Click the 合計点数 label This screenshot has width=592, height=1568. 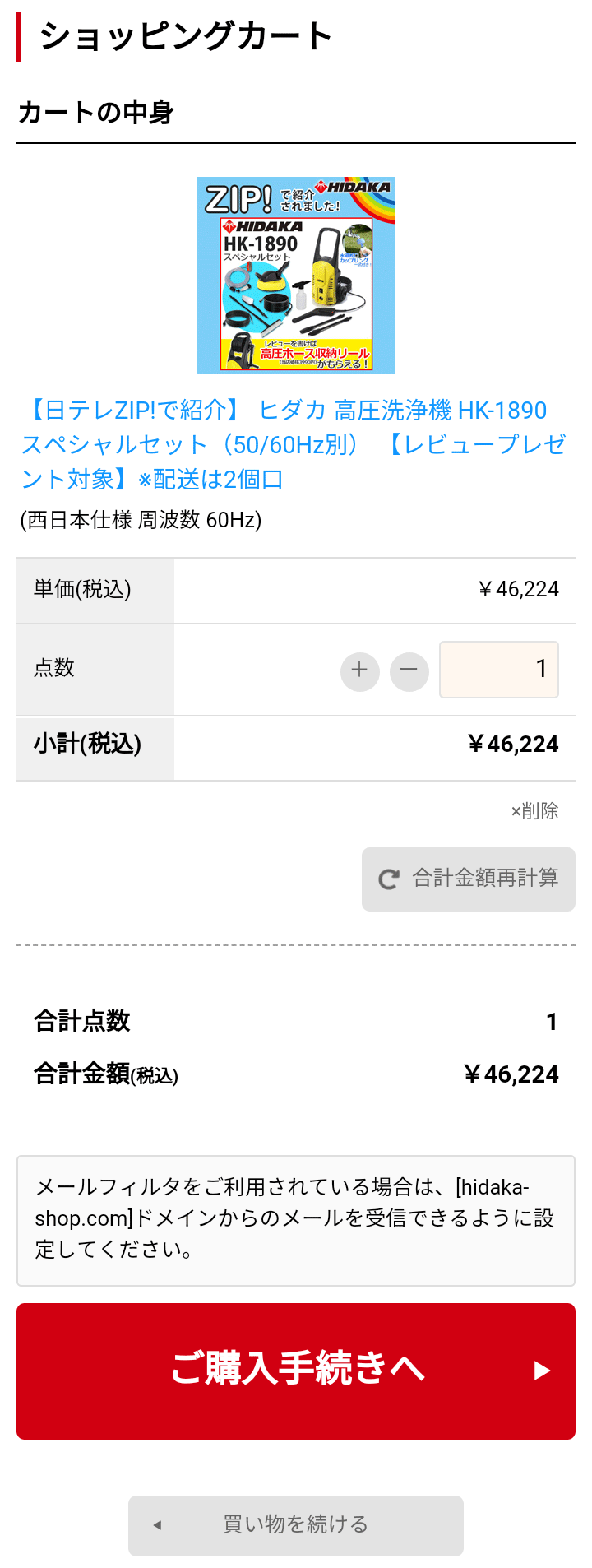(x=82, y=1022)
